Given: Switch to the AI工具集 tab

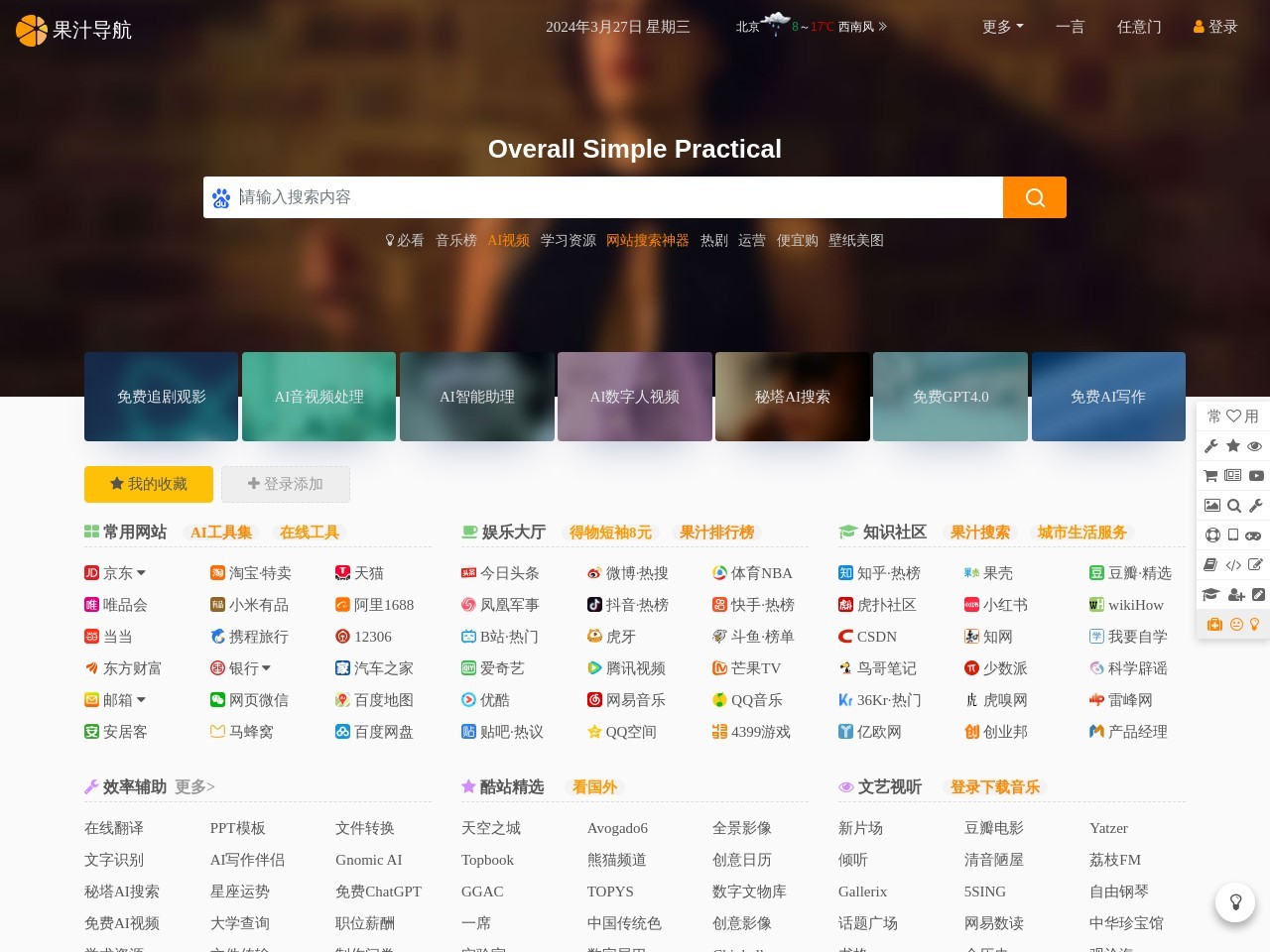Looking at the screenshot, I should click(221, 533).
